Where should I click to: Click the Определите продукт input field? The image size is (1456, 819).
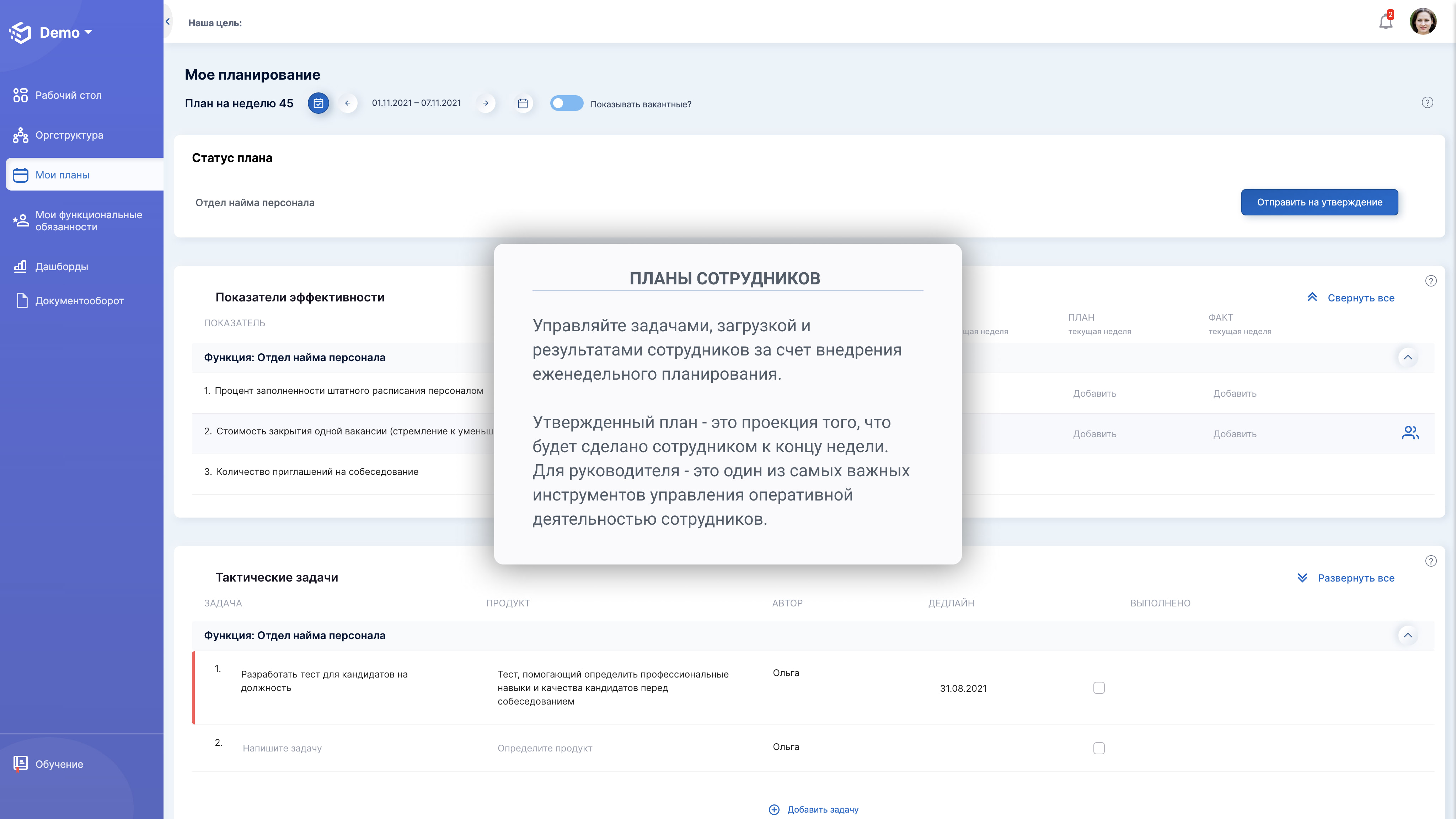[x=545, y=748]
